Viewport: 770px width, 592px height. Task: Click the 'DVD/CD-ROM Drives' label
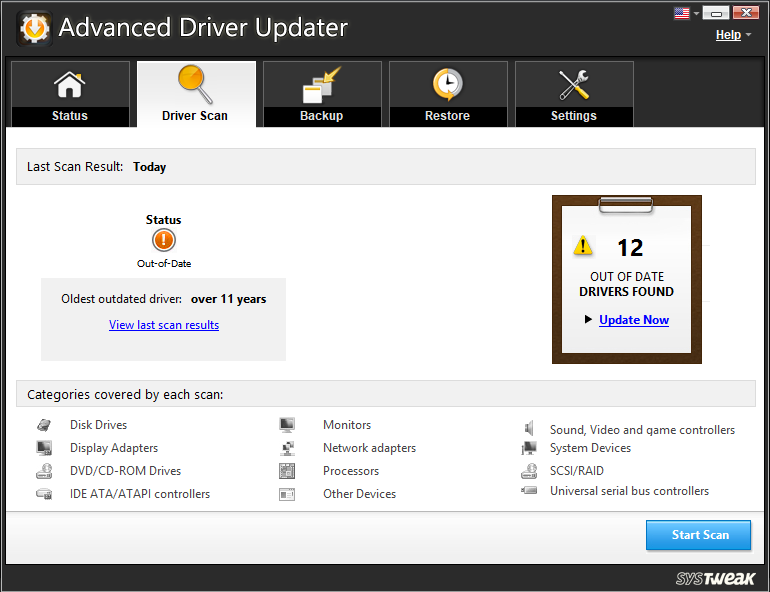(125, 471)
